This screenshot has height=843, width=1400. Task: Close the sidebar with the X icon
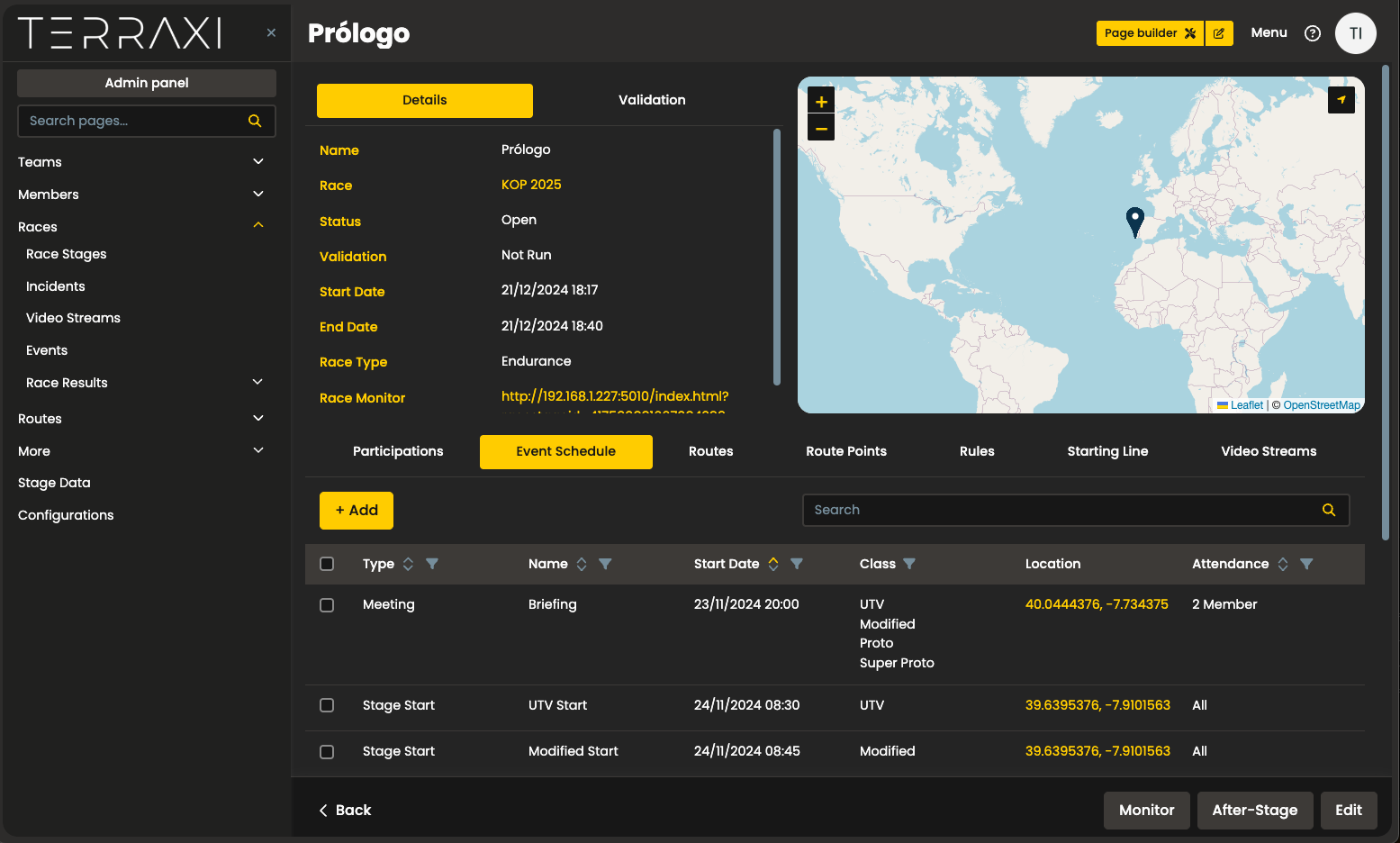tap(271, 32)
